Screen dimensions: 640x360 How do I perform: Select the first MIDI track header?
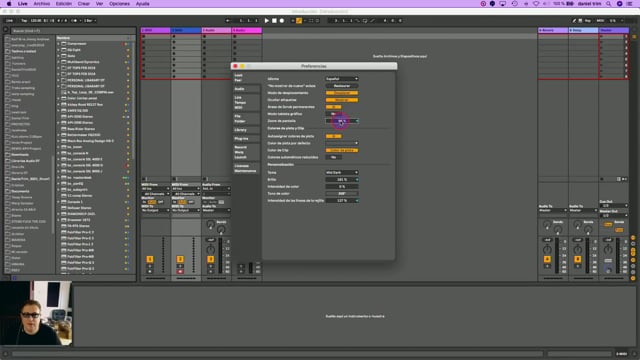(x=156, y=30)
